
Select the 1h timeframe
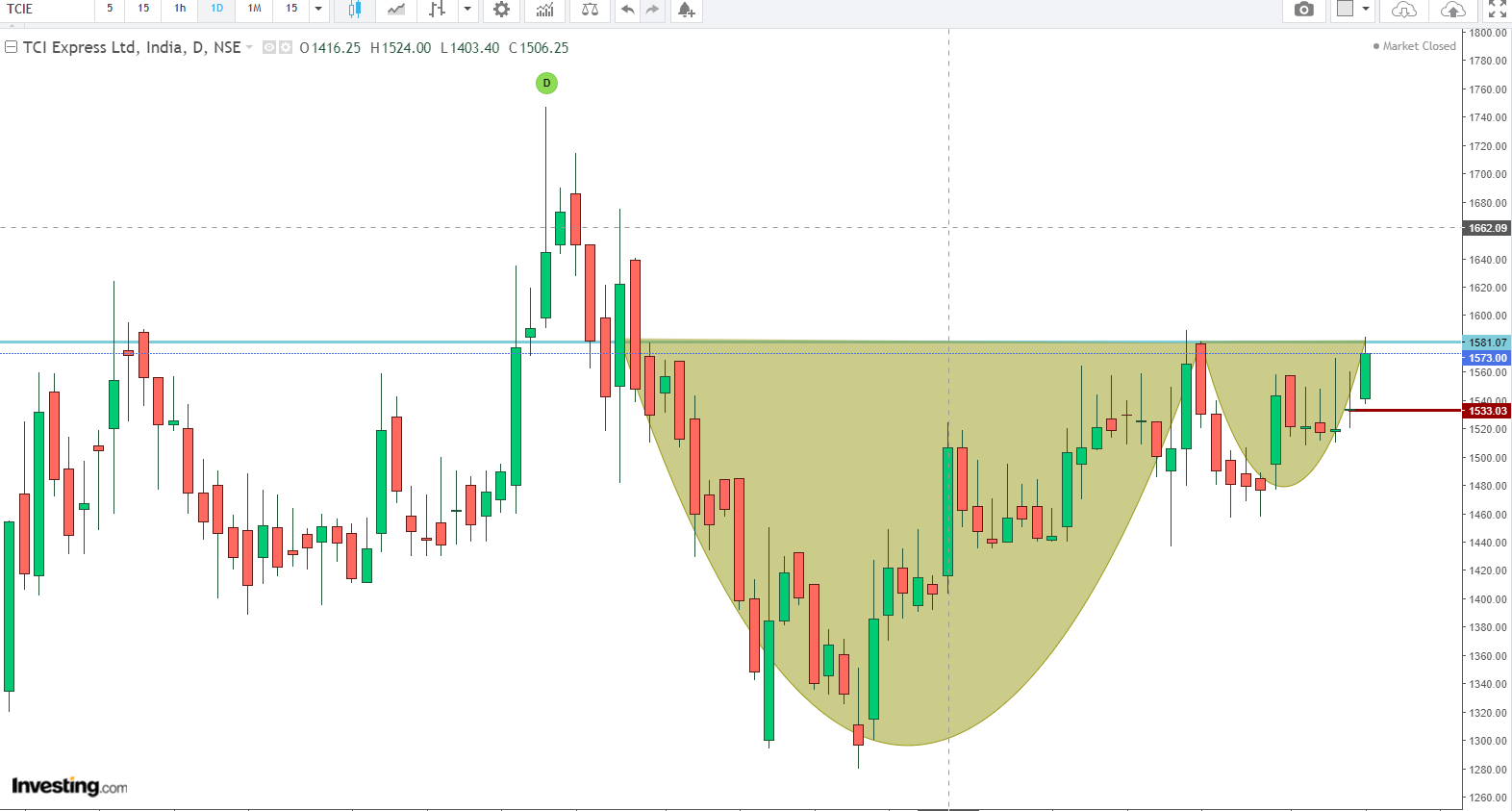(180, 9)
